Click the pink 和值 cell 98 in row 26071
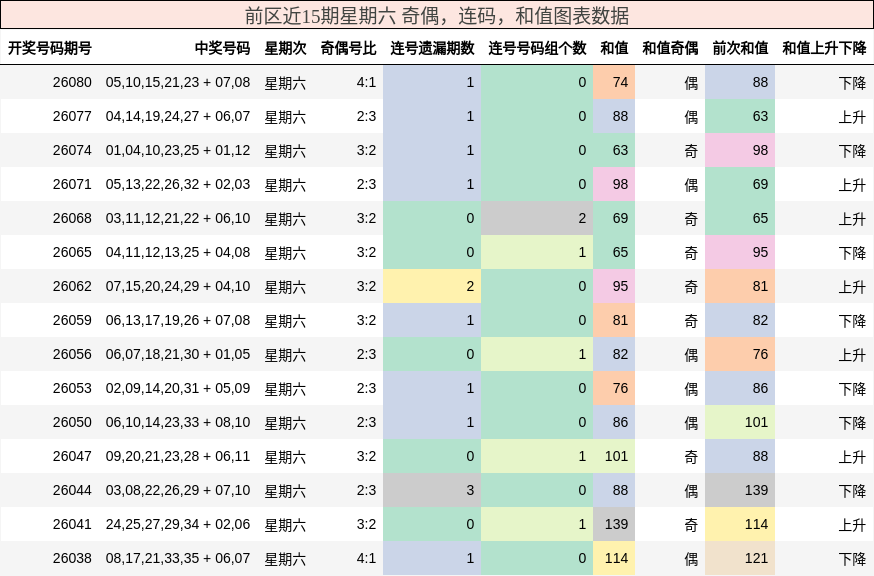 click(x=614, y=185)
